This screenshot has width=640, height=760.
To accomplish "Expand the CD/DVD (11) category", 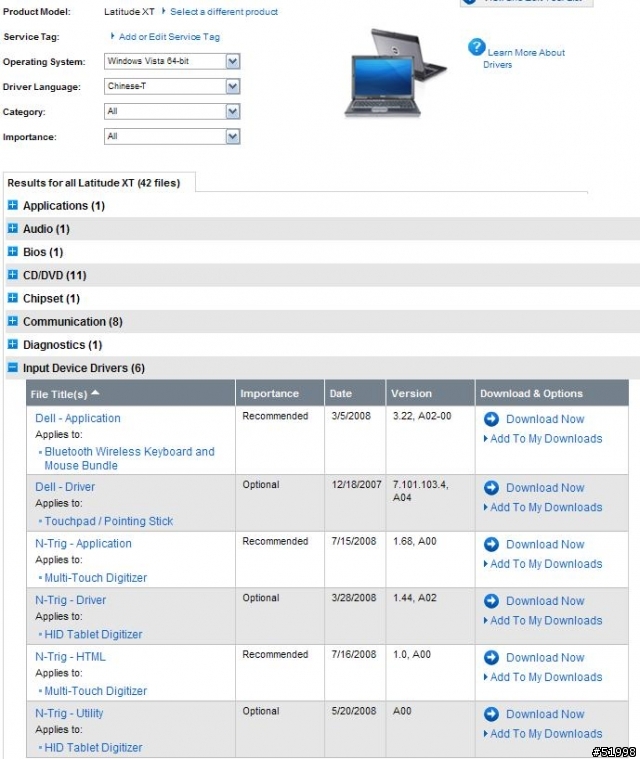I will point(13,275).
